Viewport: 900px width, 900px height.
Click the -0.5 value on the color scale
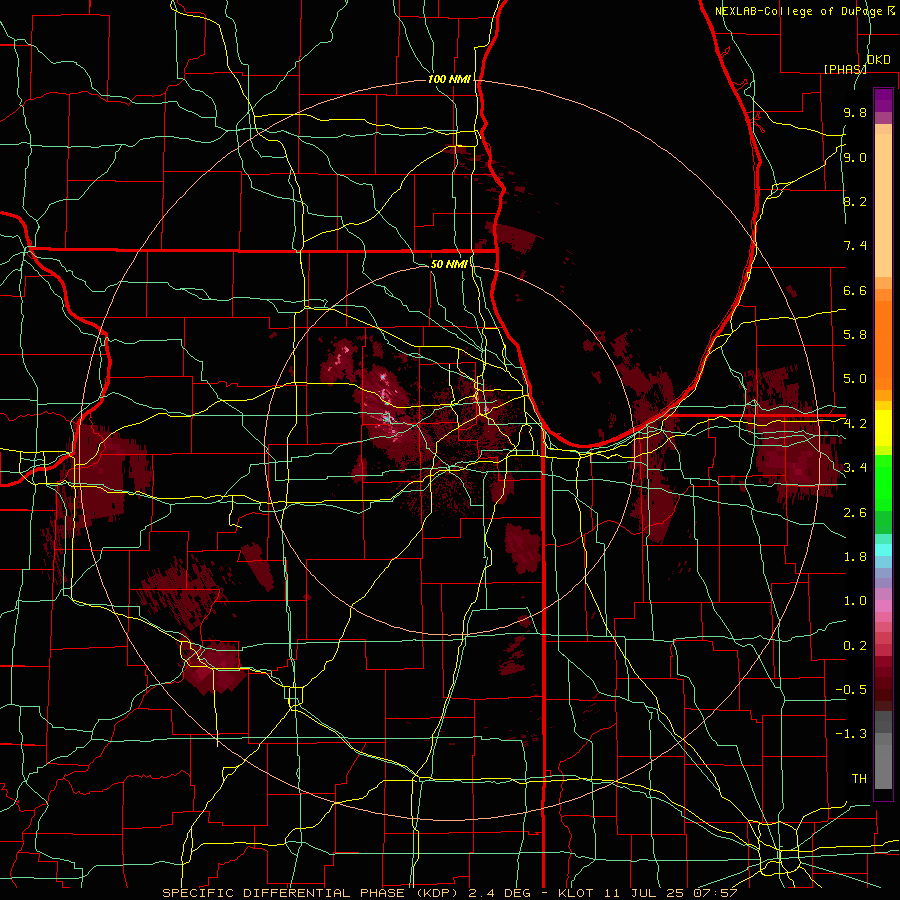point(851,690)
